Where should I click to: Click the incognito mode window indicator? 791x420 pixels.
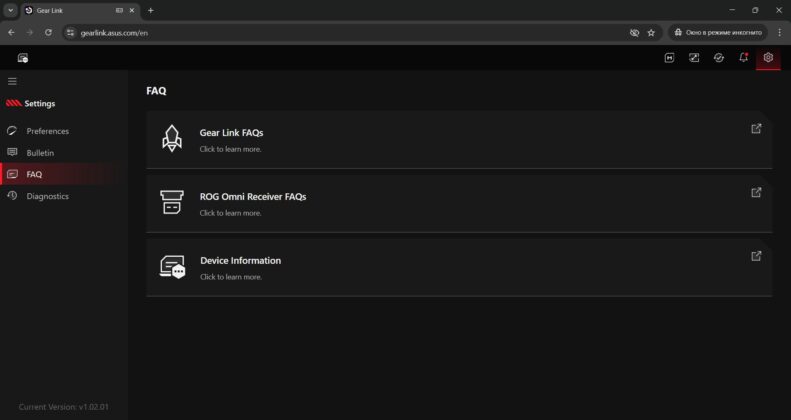pyautogui.click(x=718, y=32)
